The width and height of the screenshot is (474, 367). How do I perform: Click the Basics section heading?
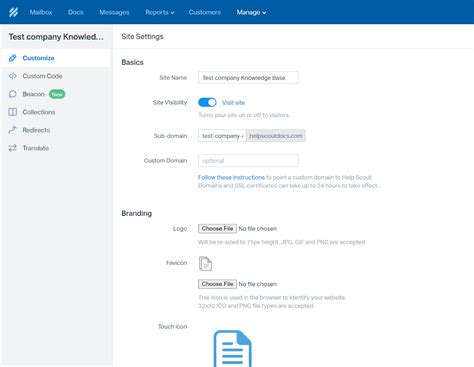click(132, 62)
